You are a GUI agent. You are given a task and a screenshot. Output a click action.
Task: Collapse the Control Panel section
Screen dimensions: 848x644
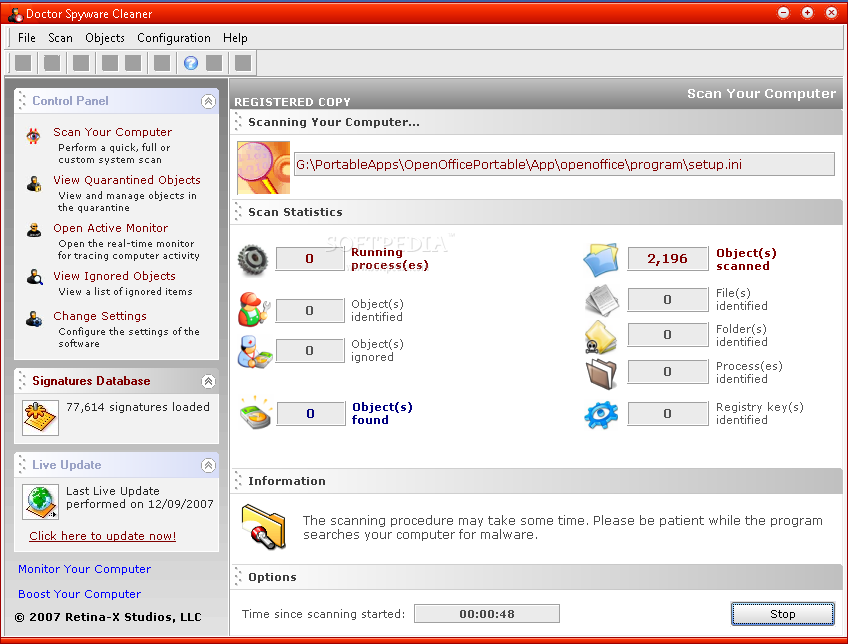tap(208, 101)
